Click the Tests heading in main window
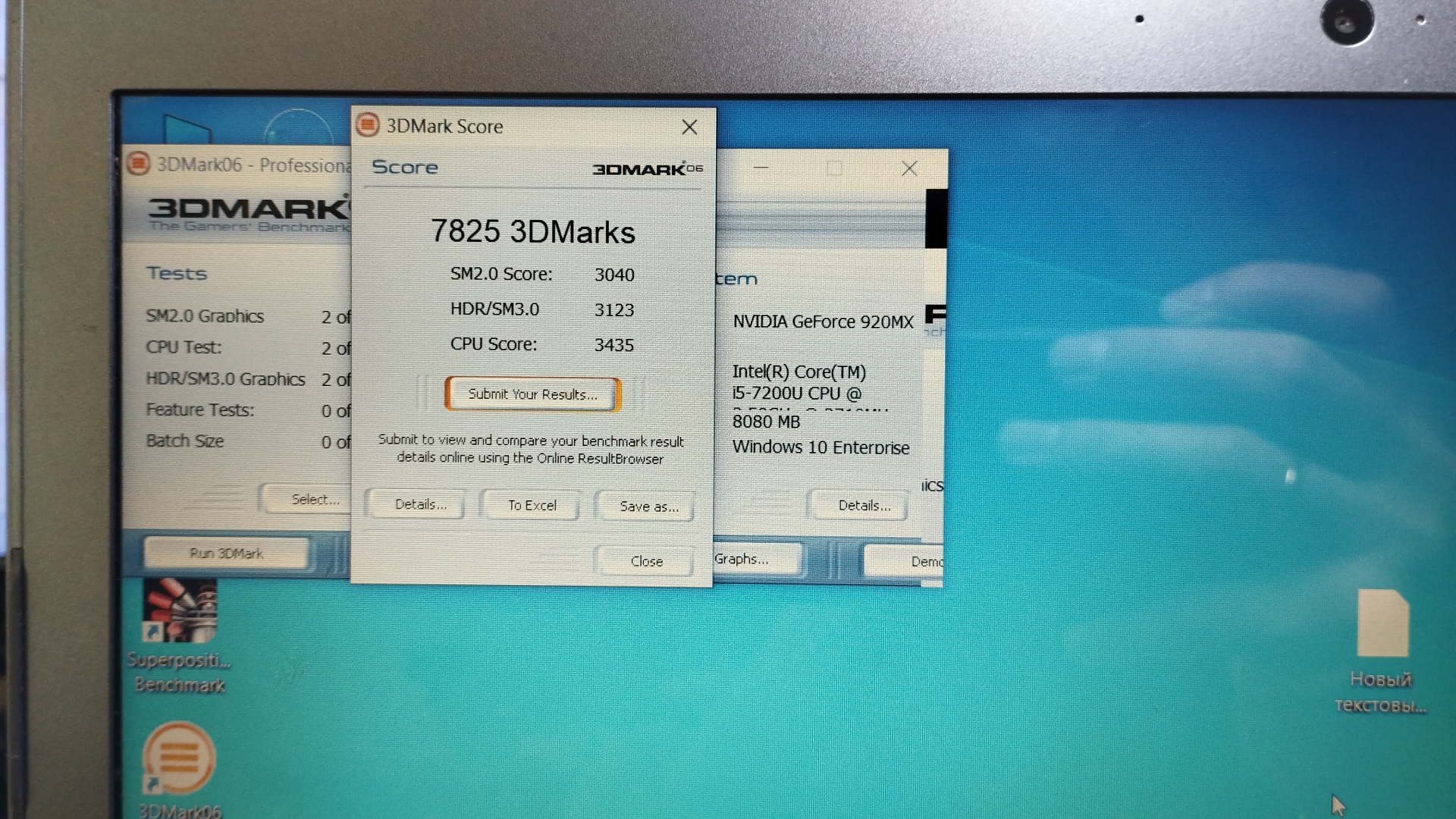The width and height of the screenshot is (1456, 819). pyautogui.click(x=177, y=273)
